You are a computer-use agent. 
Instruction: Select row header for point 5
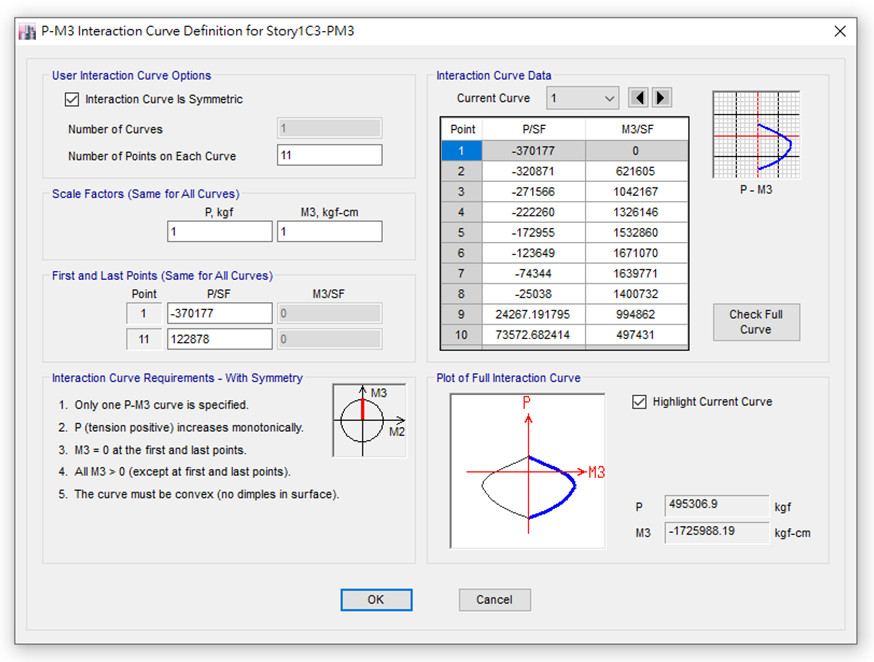(x=462, y=232)
